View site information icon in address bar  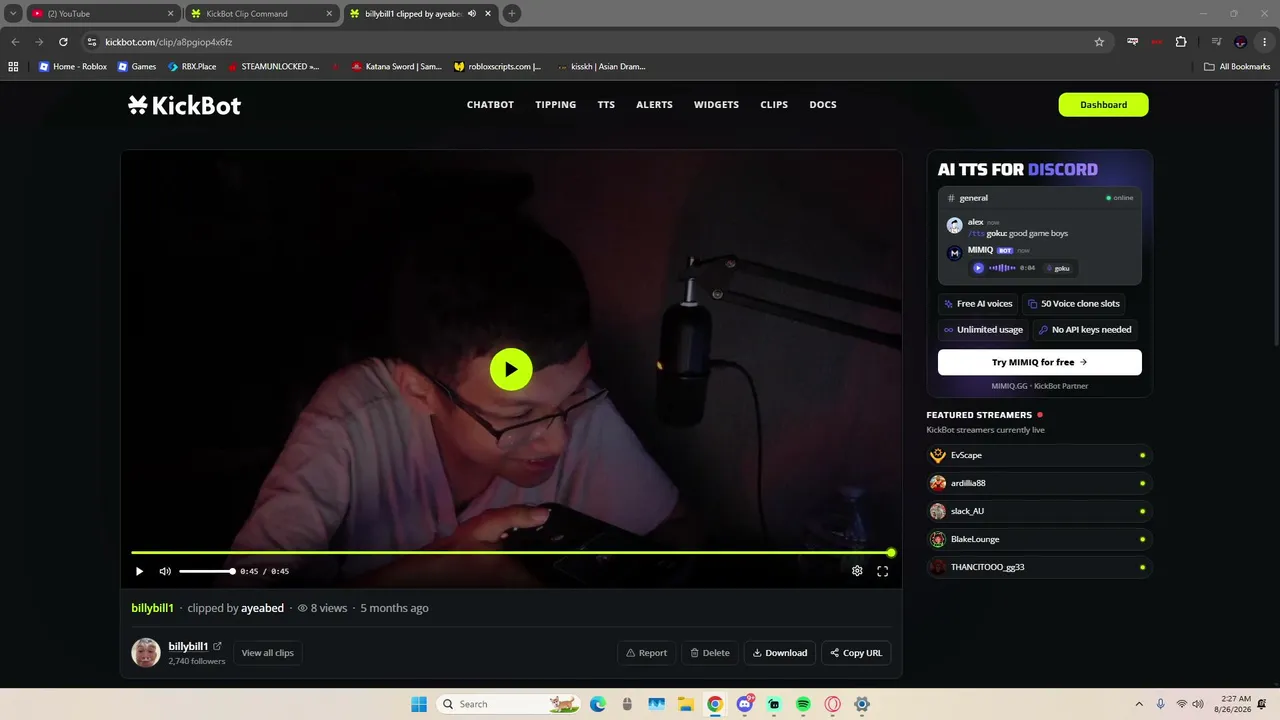(92, 42)
